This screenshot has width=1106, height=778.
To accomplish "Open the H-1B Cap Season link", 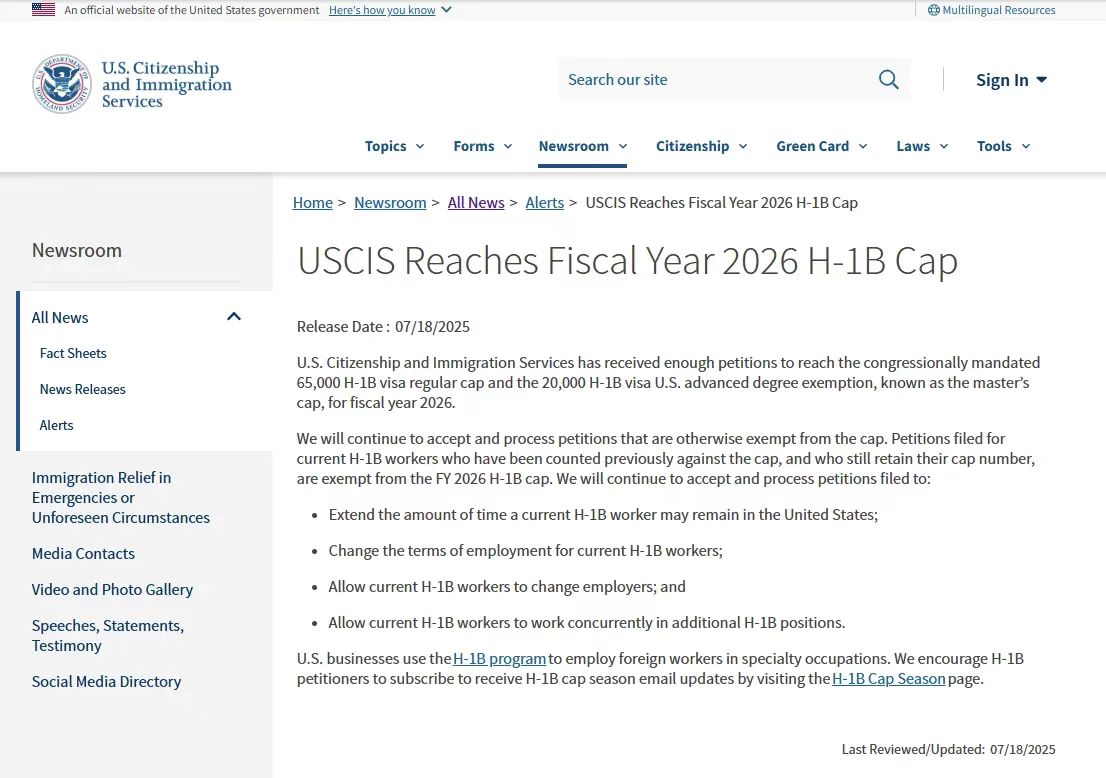I will [x=888, y=679].
